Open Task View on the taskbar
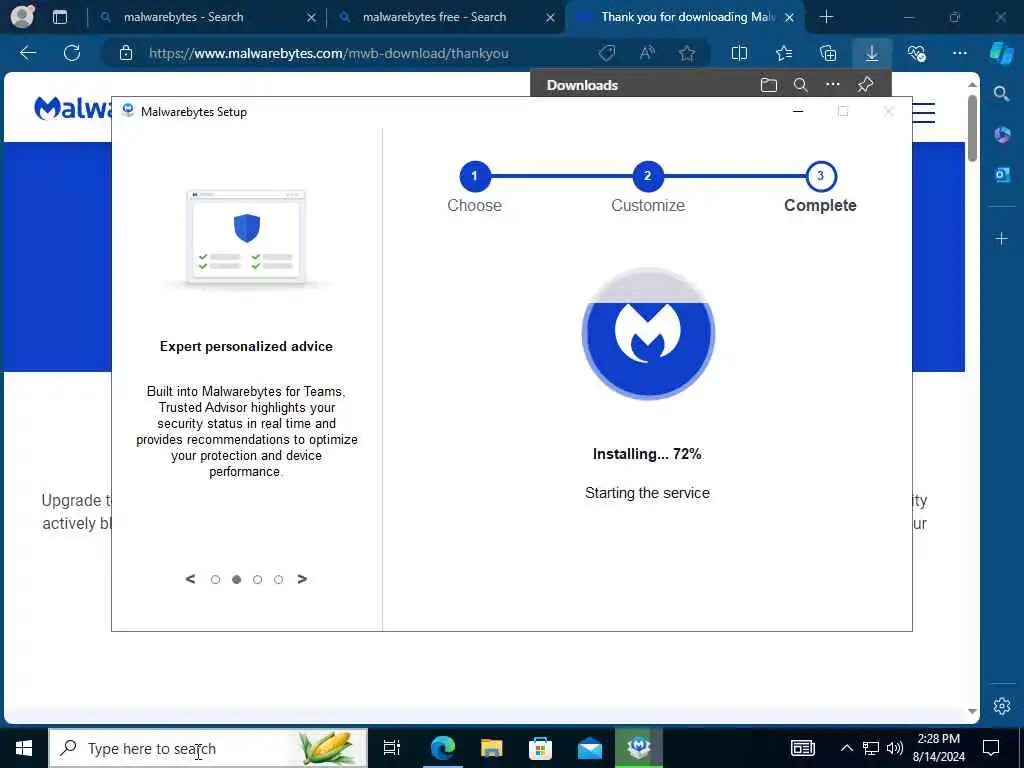 click(391, 748)
